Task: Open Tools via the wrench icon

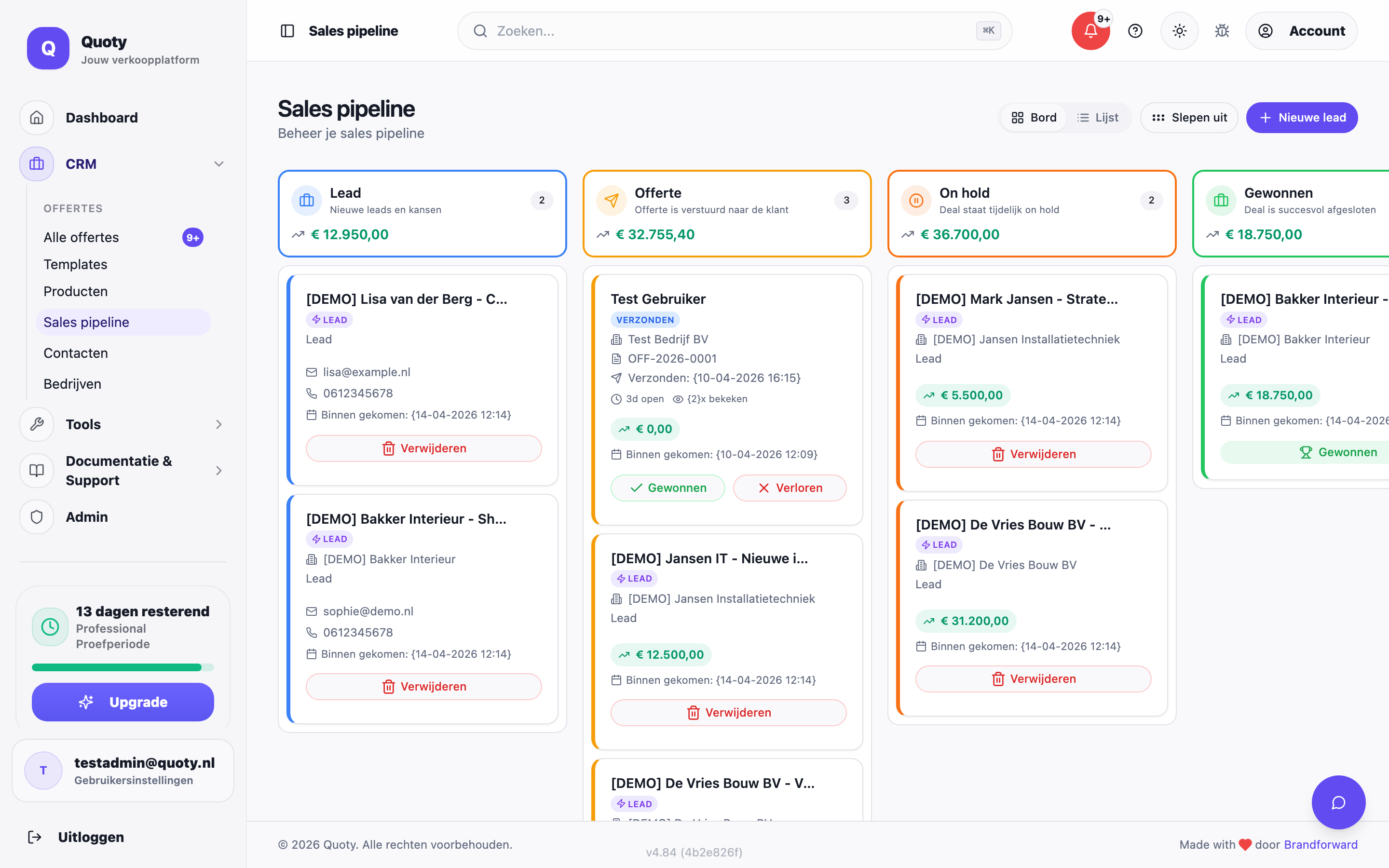Action: pyautogui.click(x=36, y=424)
